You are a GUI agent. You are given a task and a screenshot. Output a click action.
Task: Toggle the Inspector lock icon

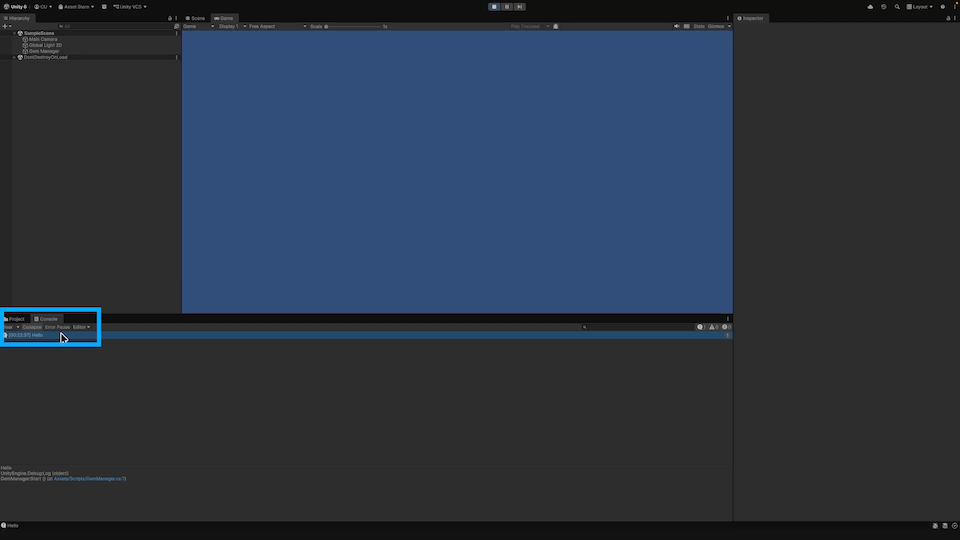click(x=948, y=18)
